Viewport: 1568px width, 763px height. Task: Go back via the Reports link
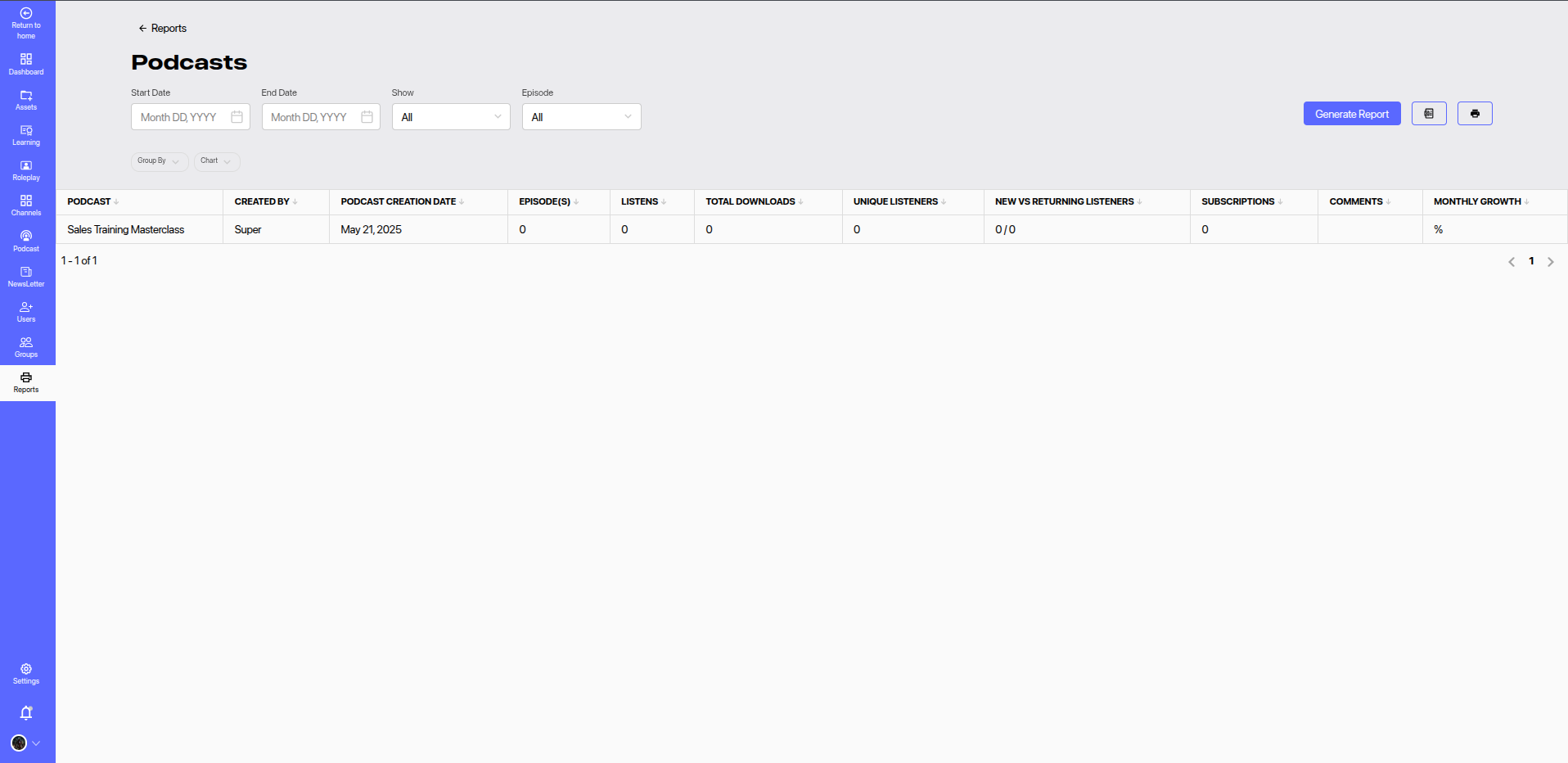tap(163, 29)
